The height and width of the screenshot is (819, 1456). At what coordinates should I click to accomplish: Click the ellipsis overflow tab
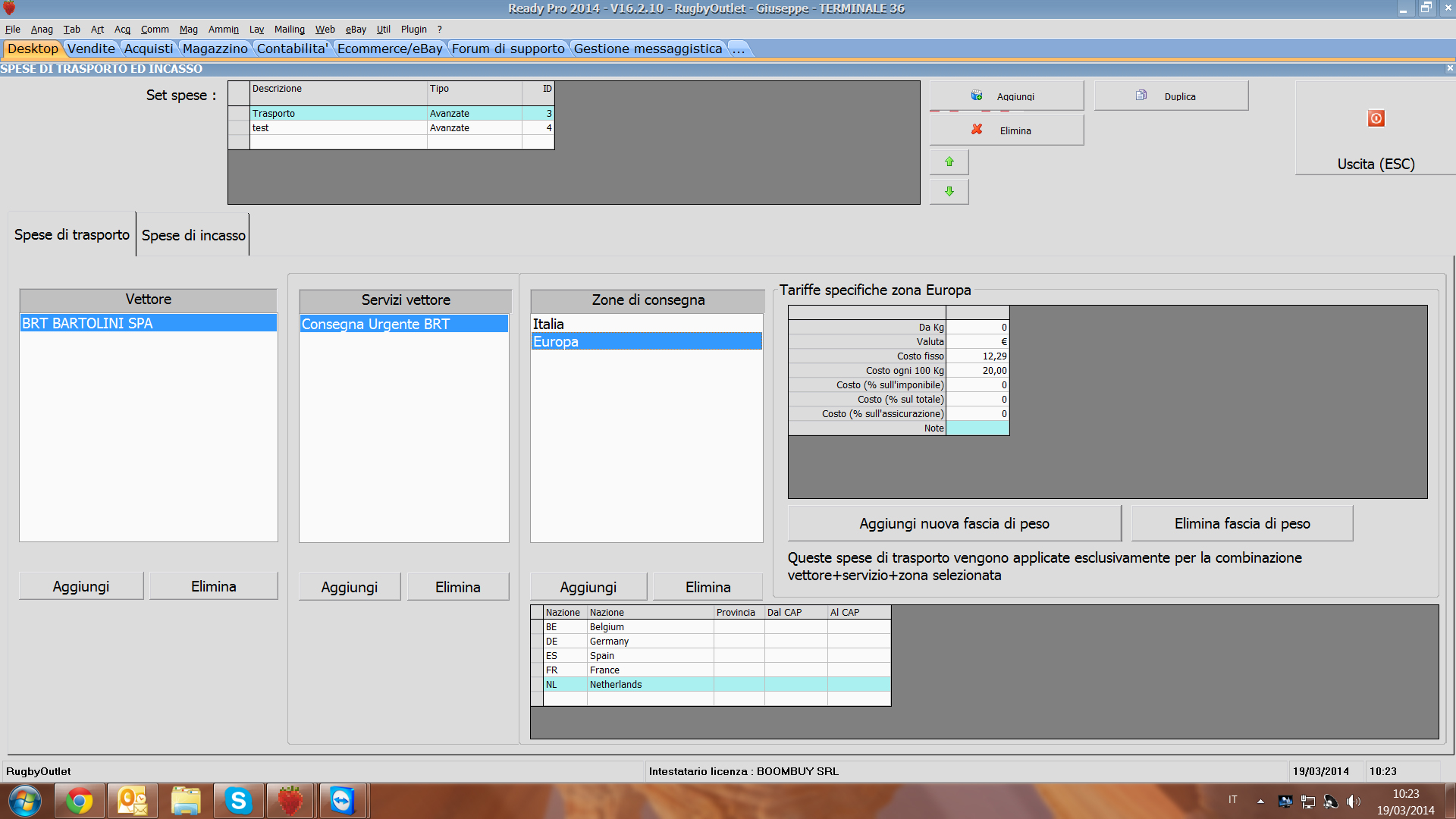tap(739, 49)
